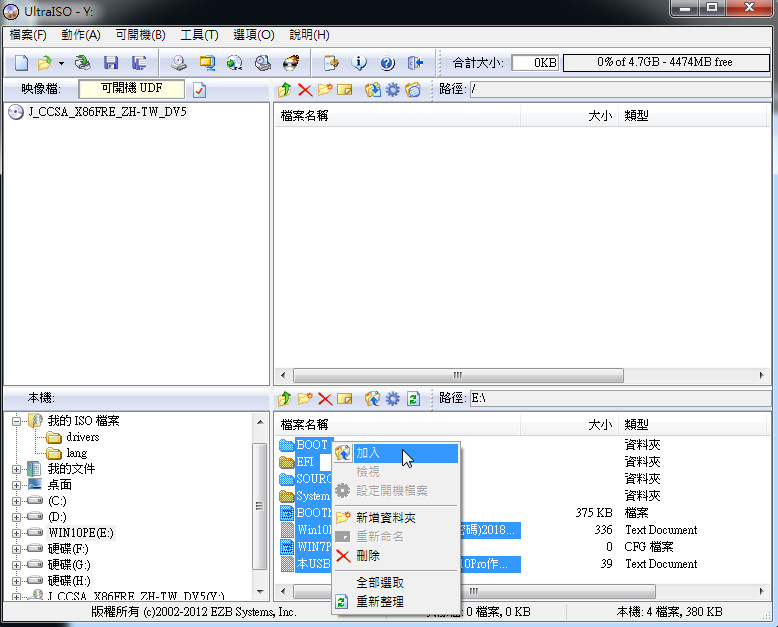The image size is (778, 627).
Task: Click red X delete icon in image pane toolbar
Action: (x=305, y=90)
